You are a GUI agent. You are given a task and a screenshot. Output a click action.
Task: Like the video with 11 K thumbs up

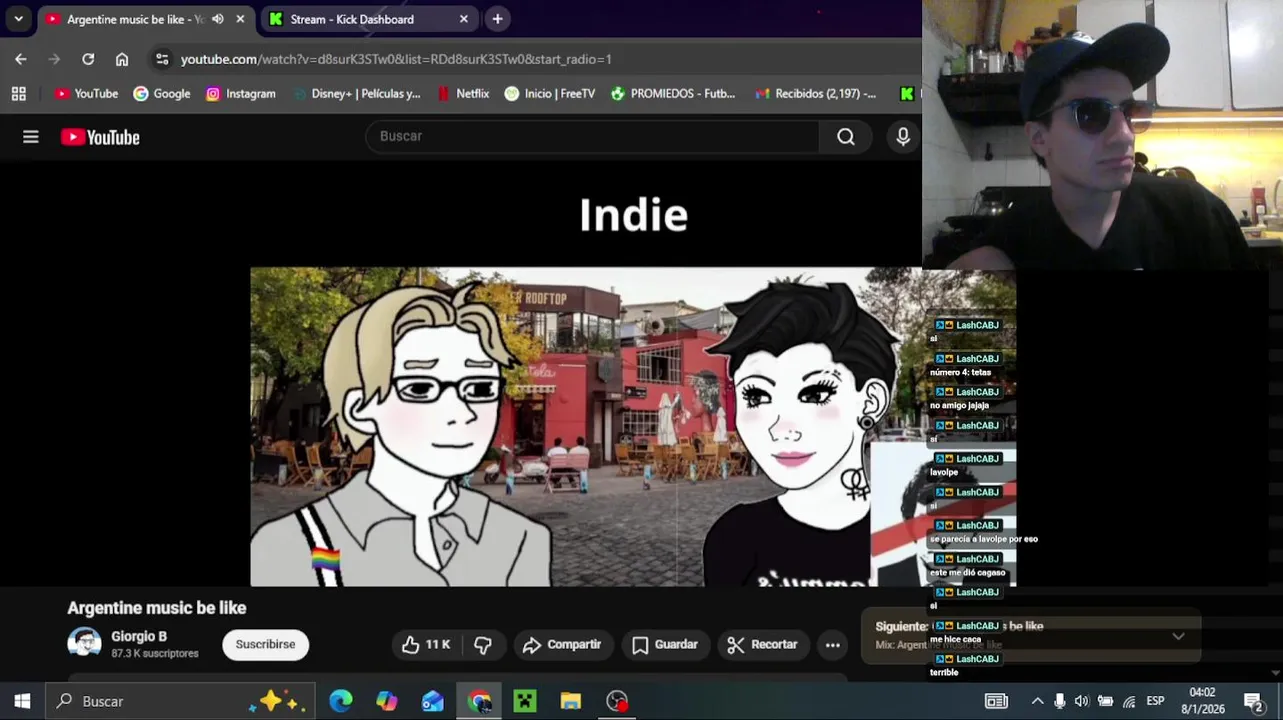coord(427,645)
